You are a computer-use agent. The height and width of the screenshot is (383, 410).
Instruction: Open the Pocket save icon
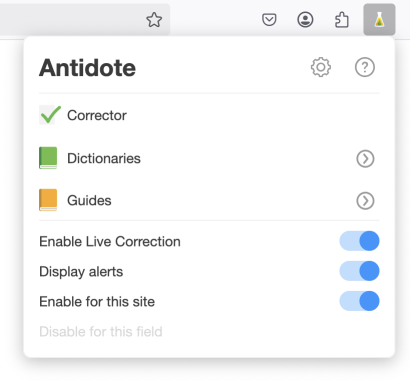[x=269, y=20]
